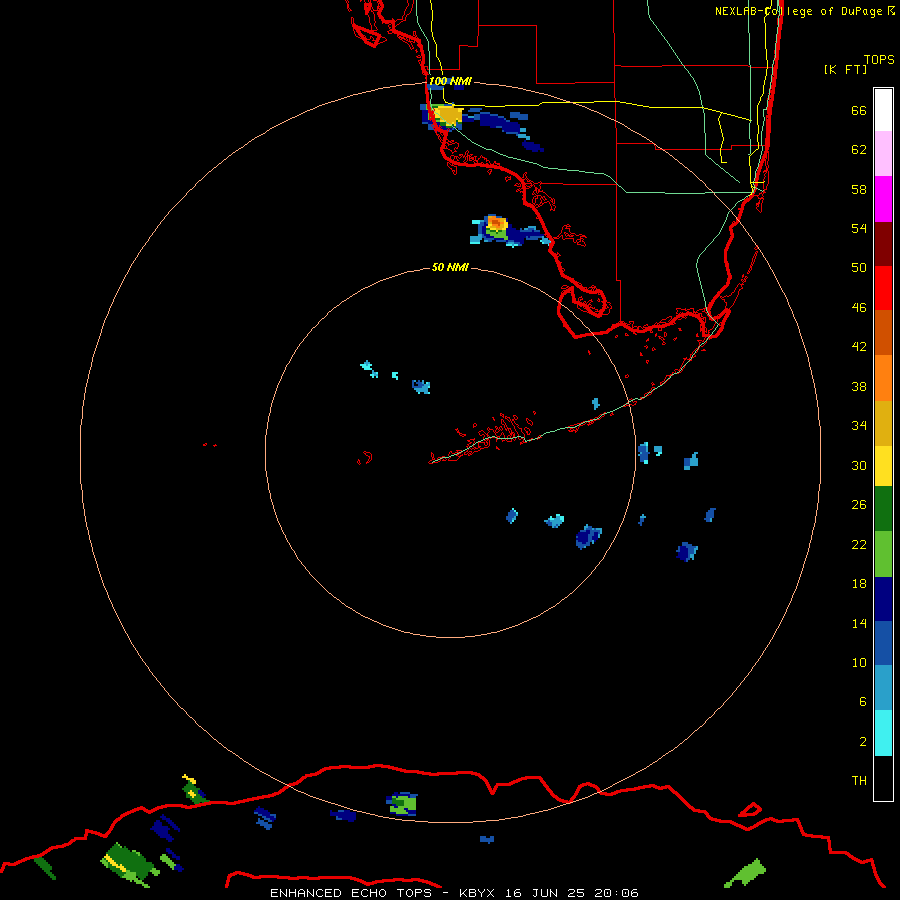Select the 10 scale number
Viewport: 900px width, 900px height.
[x=859, y=662]
